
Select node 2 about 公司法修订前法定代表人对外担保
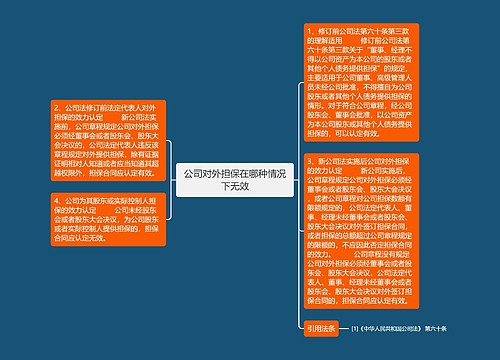click(108, 140)
